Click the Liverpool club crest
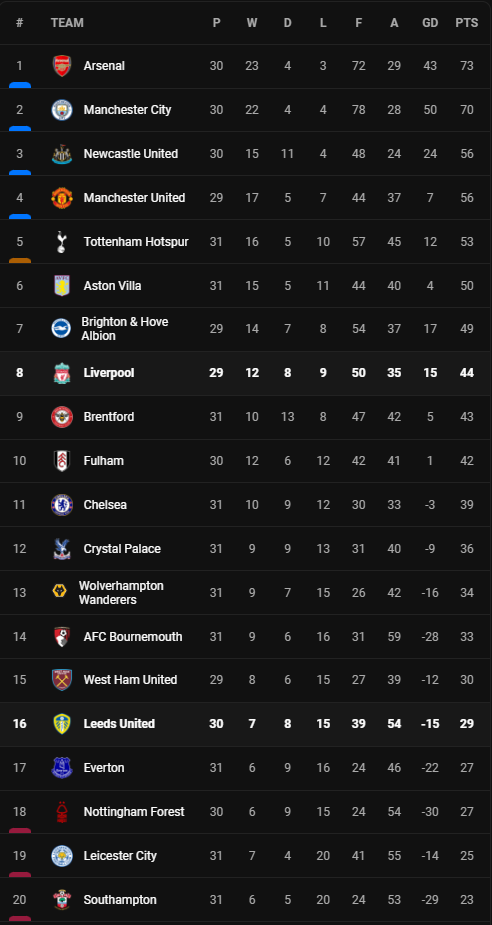492x925 pixels. pyautogui.click(x=61, y=373)
